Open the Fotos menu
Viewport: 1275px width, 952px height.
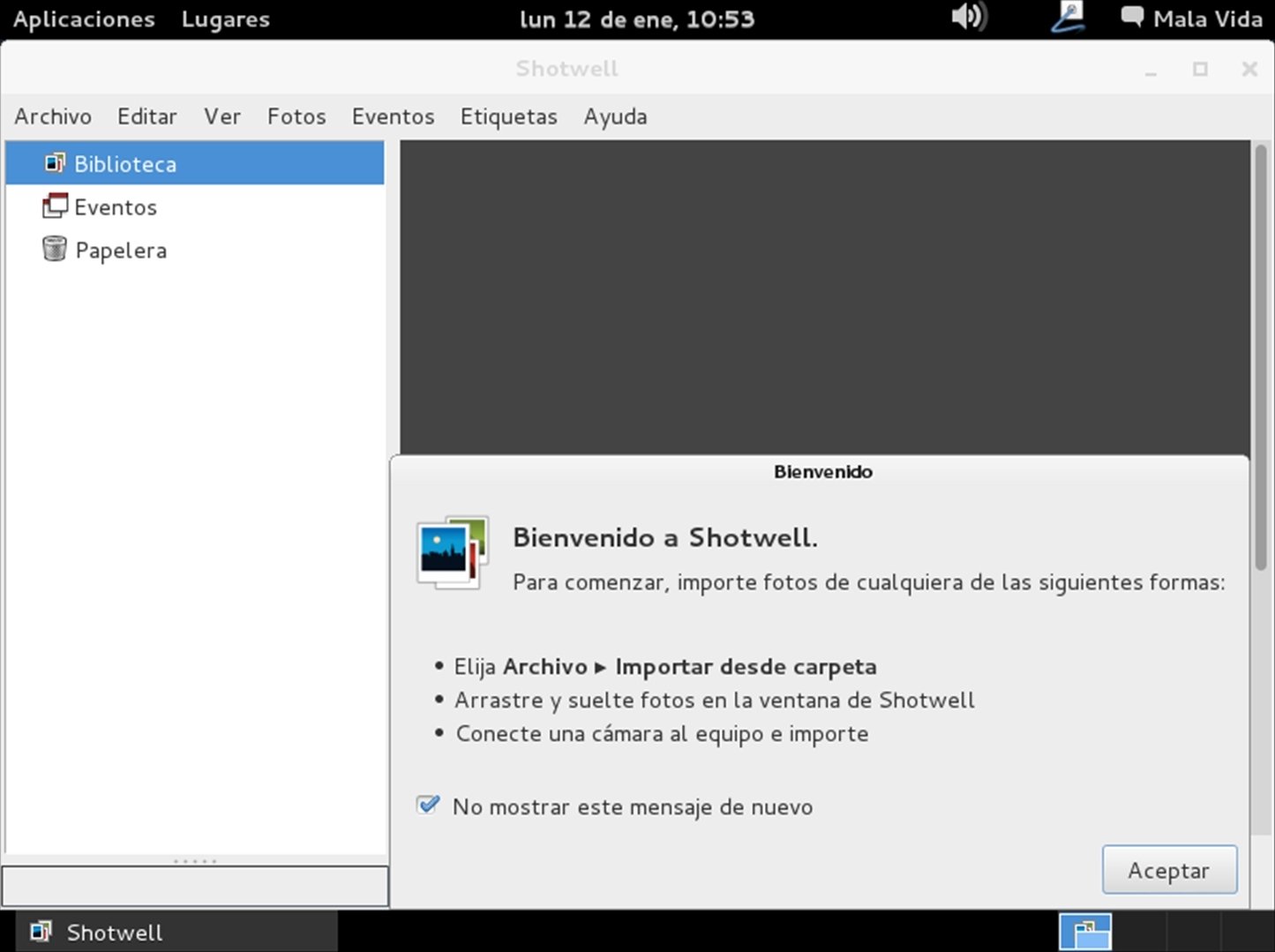tap(296, 116)
